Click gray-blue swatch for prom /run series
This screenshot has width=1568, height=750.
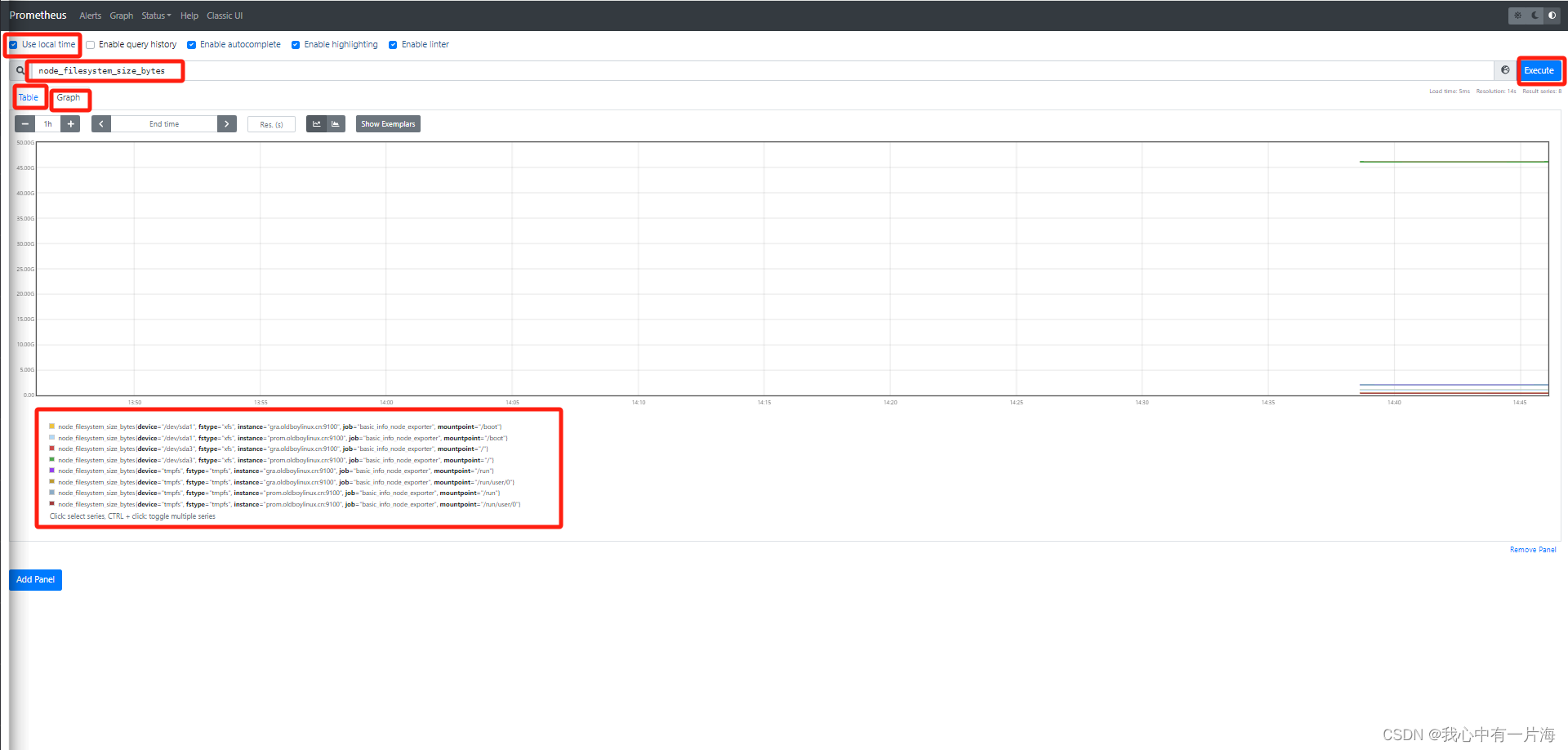52,493
